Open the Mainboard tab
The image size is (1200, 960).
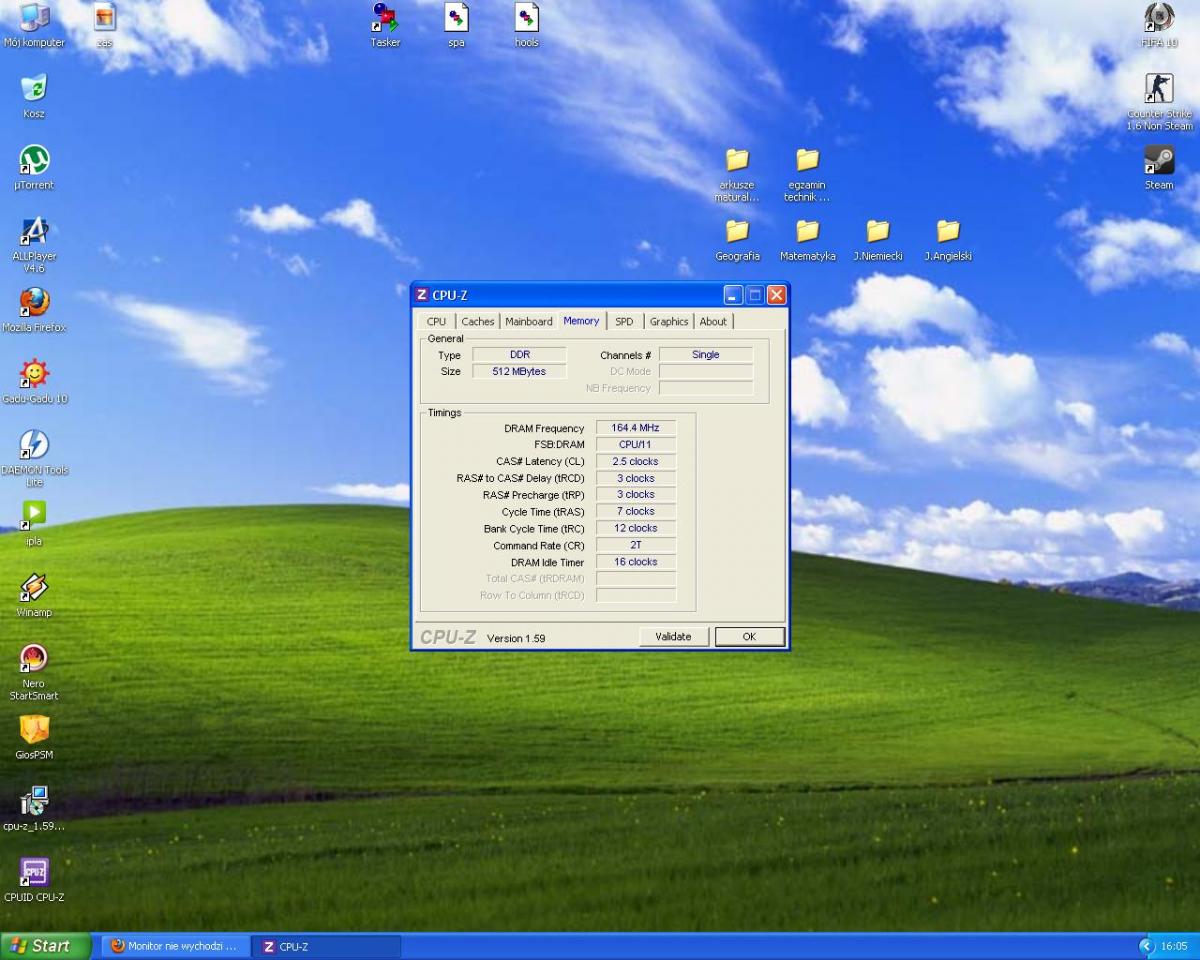coord(528,321)
